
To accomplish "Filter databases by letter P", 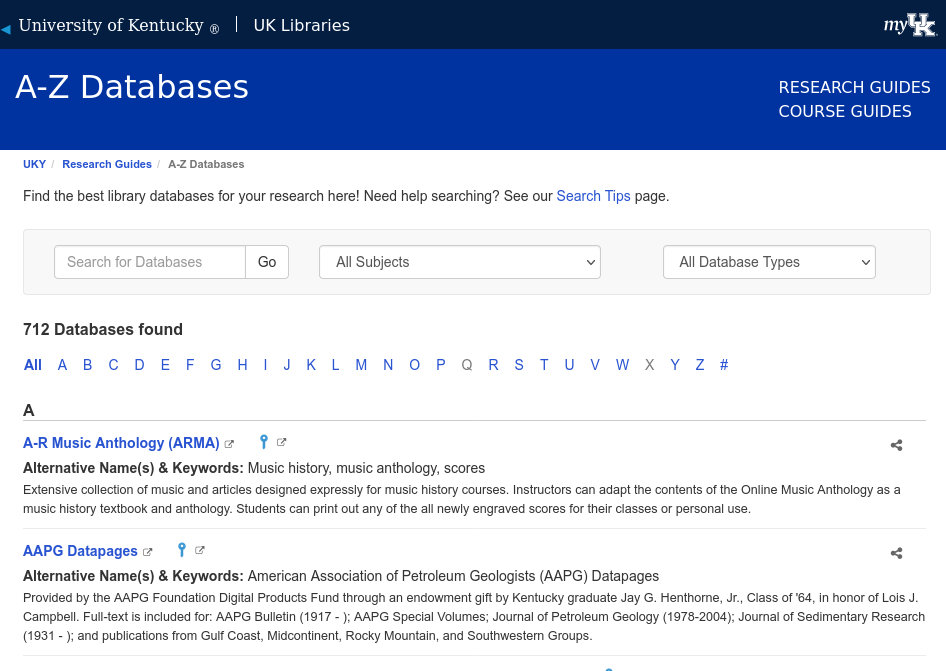I will pyautogui.click(x=441, y=365).
